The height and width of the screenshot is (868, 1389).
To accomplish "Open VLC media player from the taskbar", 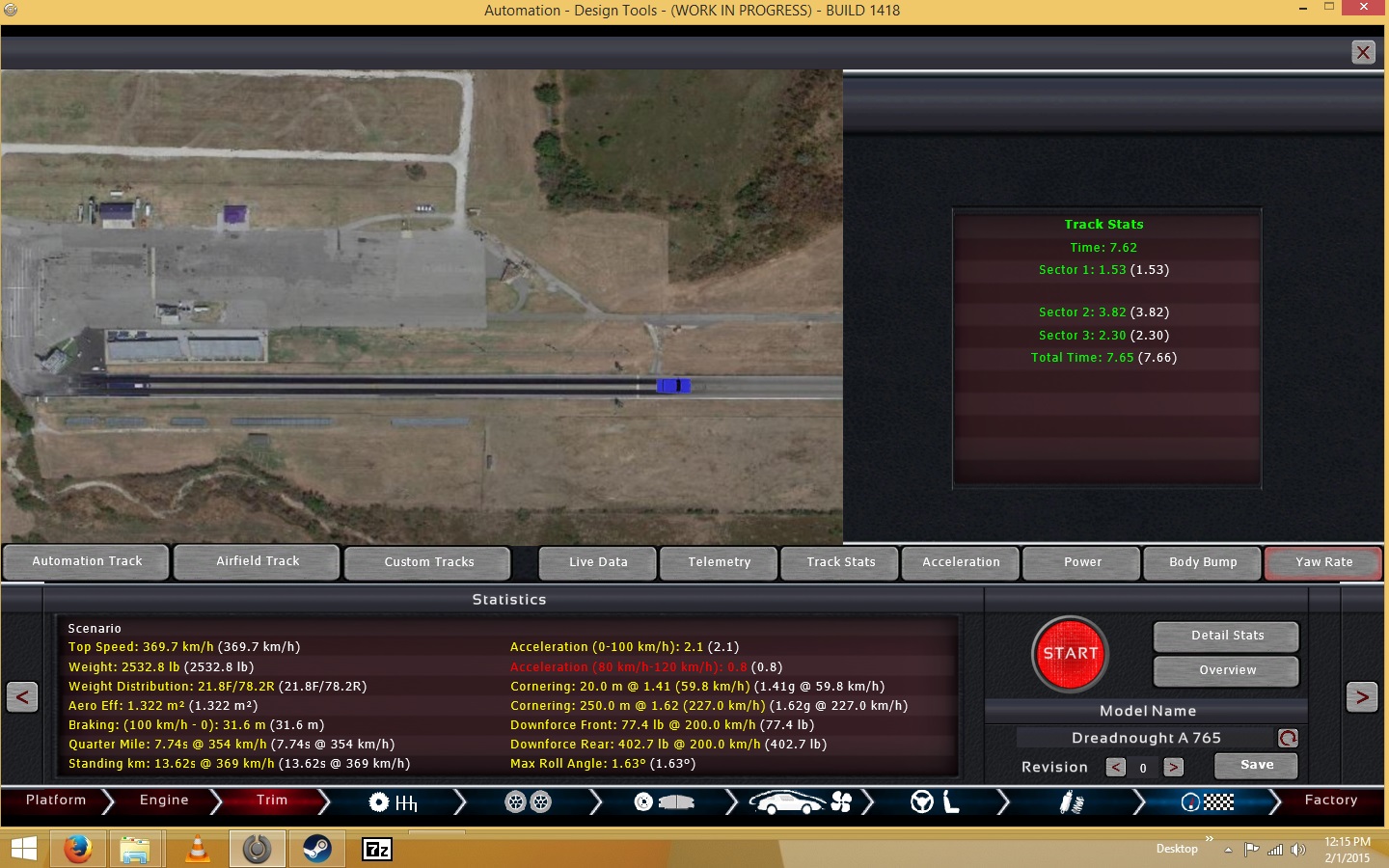I will click(198, 849).
